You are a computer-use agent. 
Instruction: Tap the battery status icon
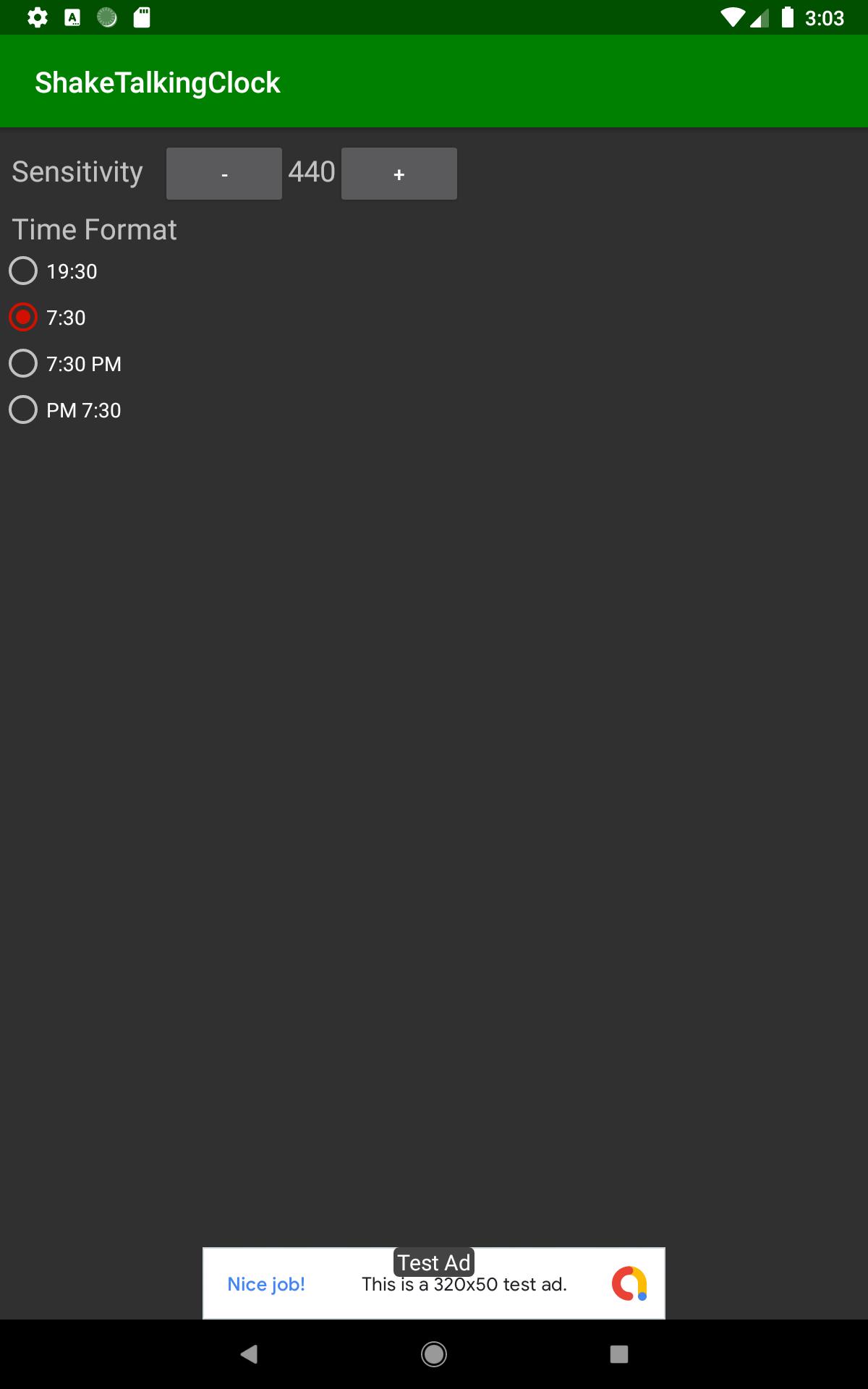pyautogui.click(x=788, y=17)
